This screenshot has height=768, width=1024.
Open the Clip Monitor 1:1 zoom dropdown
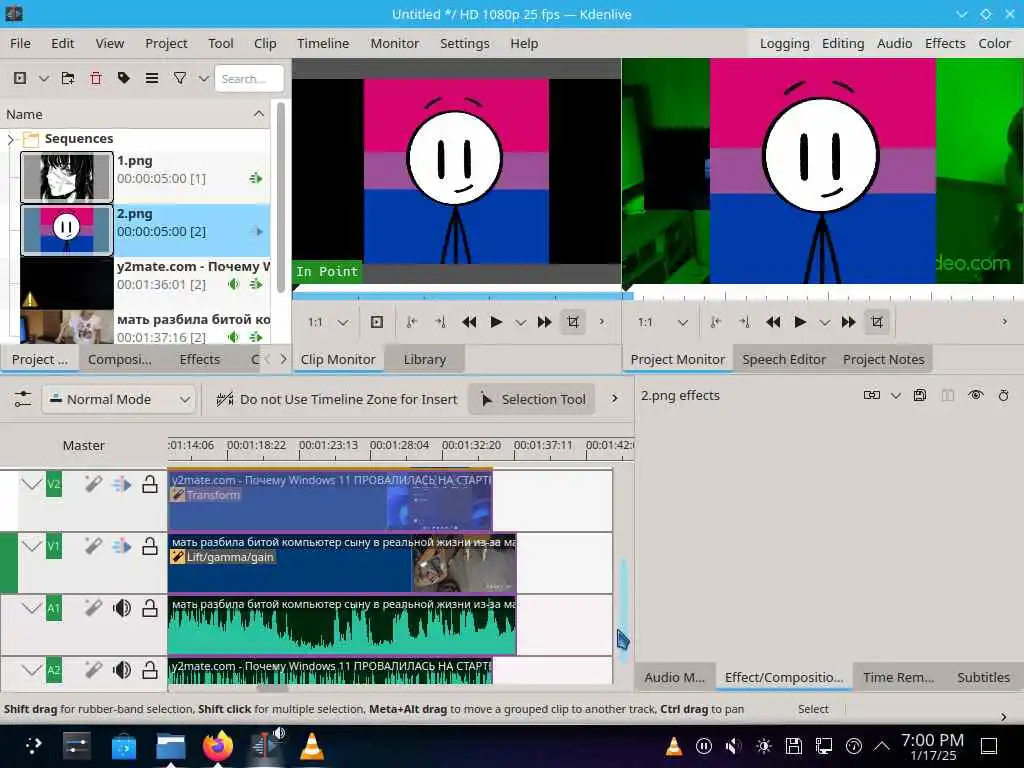tap(328, 322)
